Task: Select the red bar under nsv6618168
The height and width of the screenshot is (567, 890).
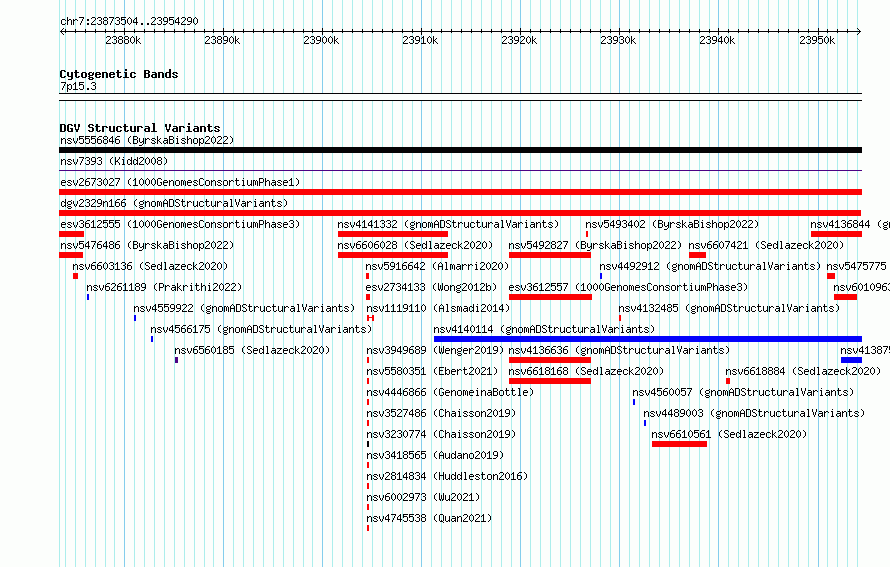Action: click(x=550, y=381)
